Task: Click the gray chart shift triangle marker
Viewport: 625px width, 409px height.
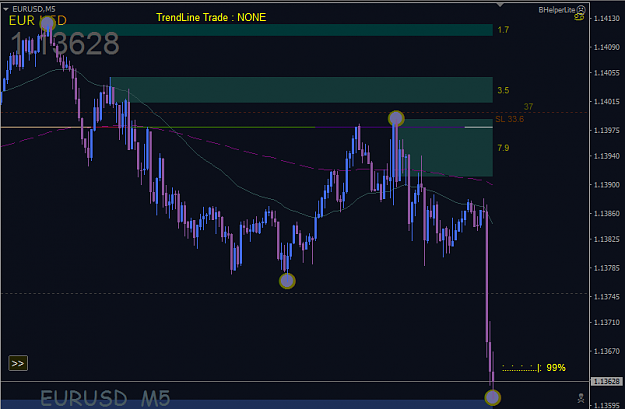Action: tap(500, 5)
